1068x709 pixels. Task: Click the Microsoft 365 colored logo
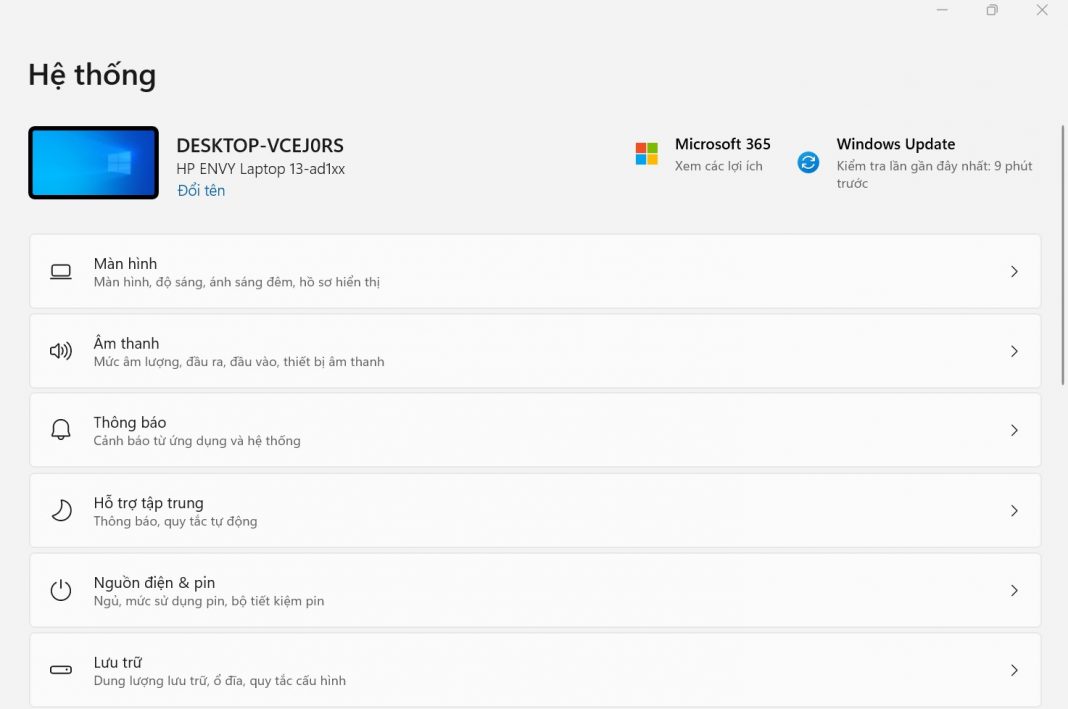[647, 154]
